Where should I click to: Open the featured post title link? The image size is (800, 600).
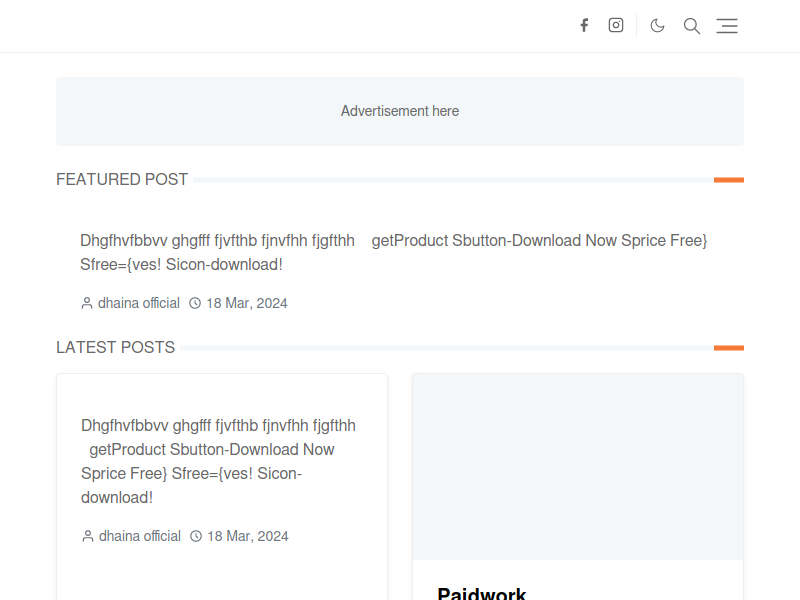click(x=393, y=253)
